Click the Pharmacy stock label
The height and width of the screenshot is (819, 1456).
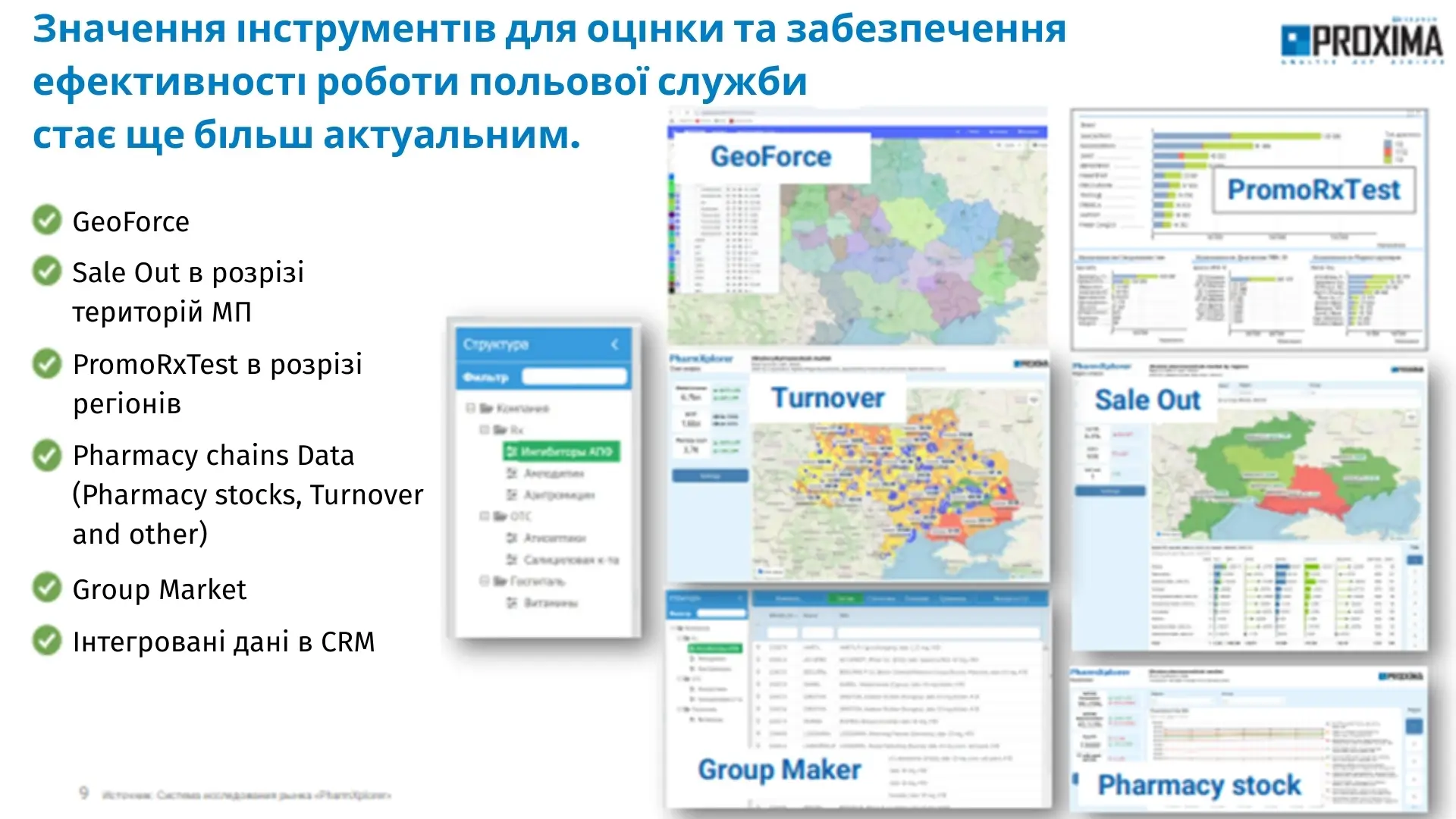tap(1199, 785)
